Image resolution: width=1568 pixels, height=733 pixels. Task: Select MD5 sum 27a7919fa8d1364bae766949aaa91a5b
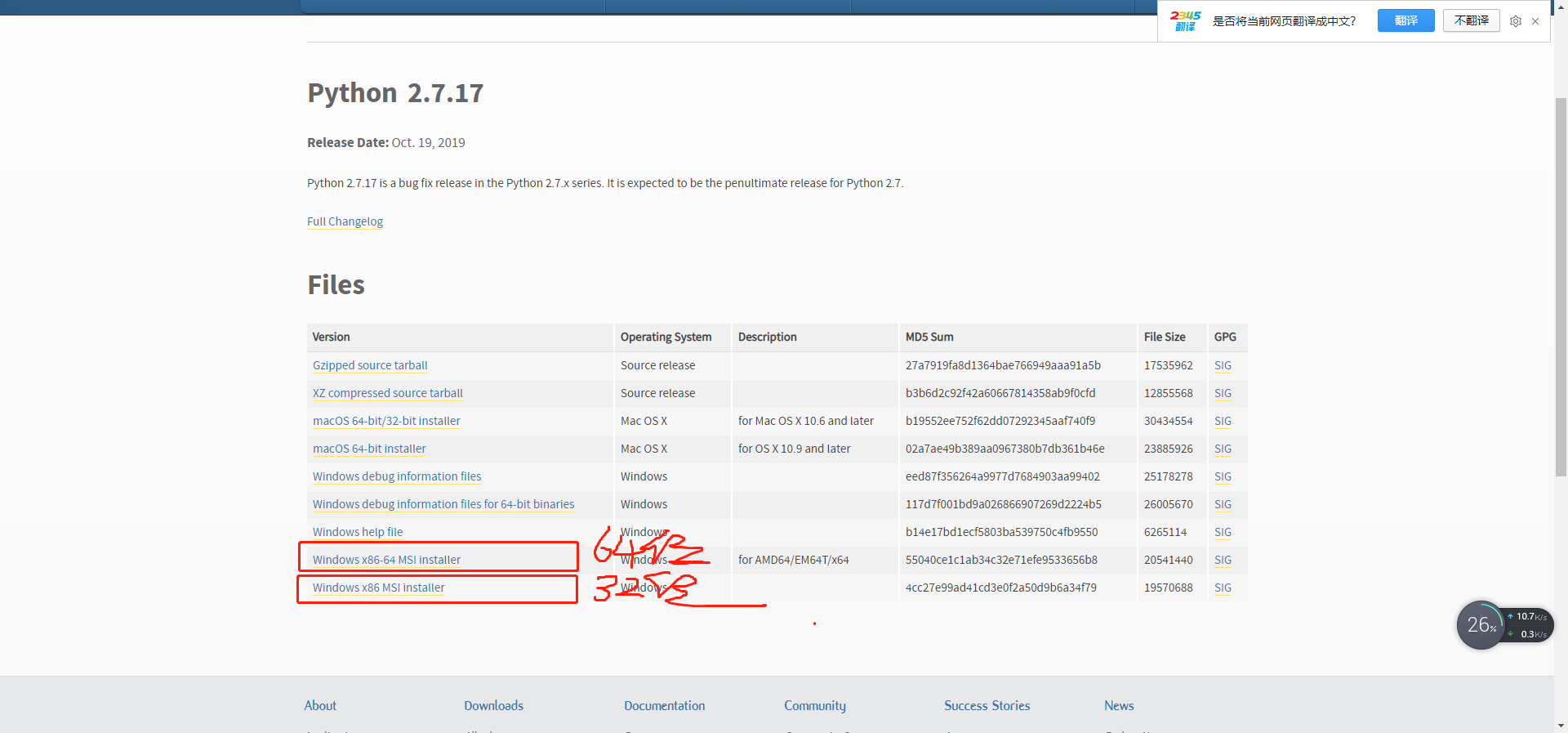(1003, 365)
